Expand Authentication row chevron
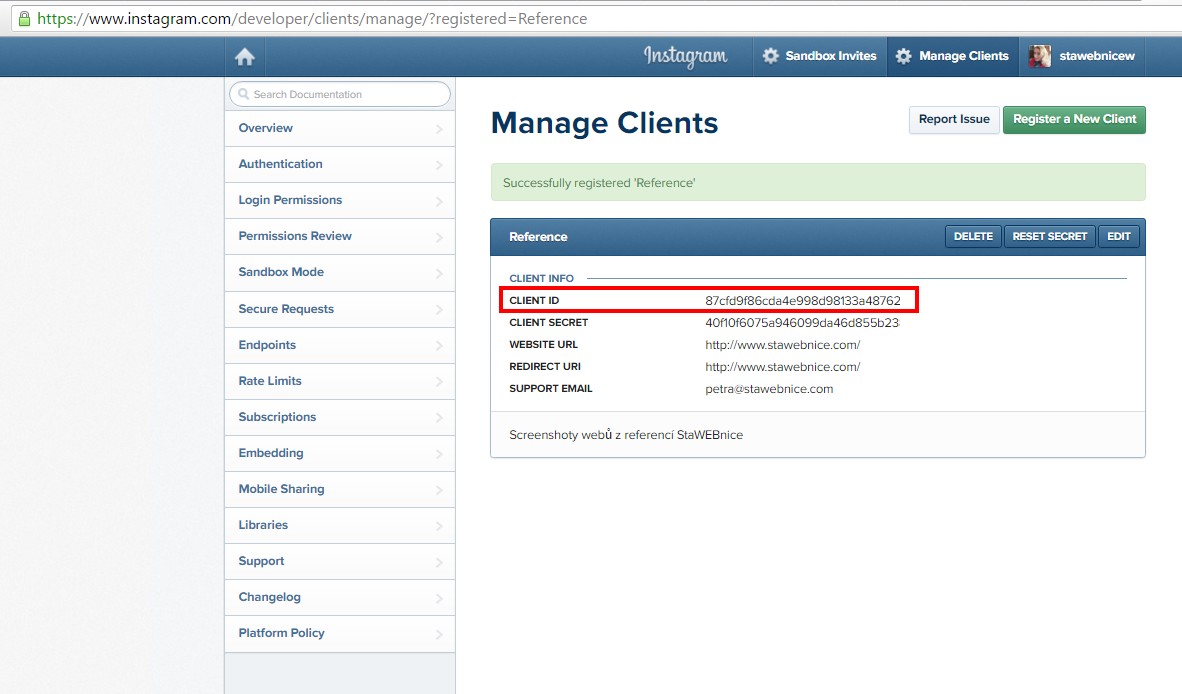The image size is (1182, 694). click(439, 165)
